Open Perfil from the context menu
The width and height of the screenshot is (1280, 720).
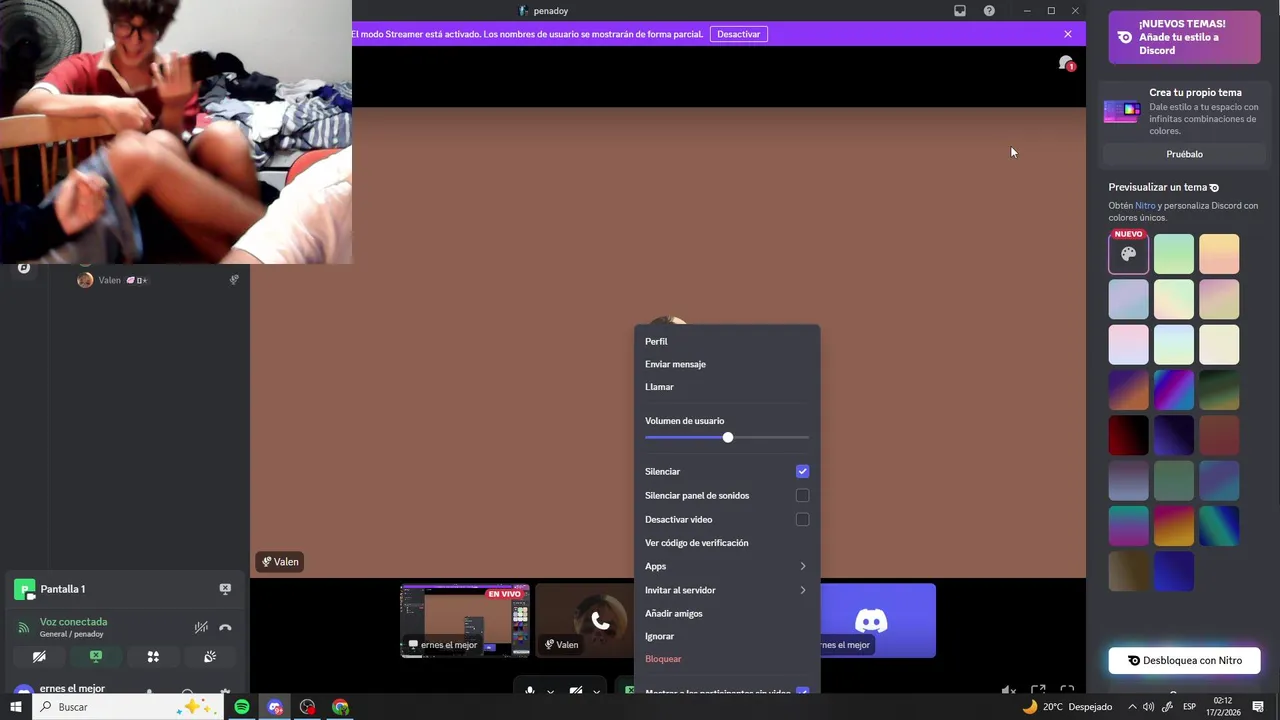[x=727, y=342]
